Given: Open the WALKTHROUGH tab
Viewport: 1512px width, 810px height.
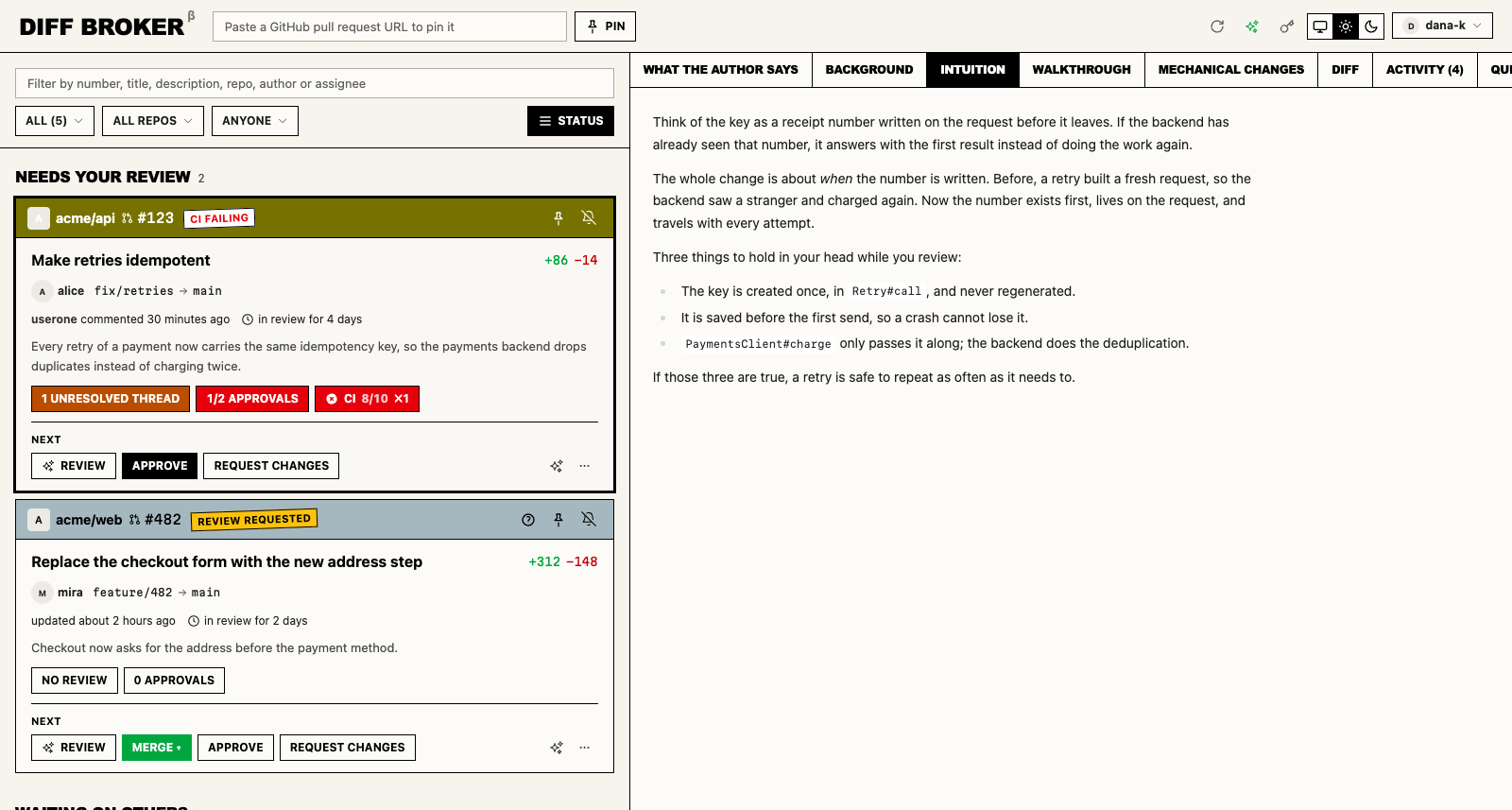Looking at the screenshot, I should (1082, 70).
